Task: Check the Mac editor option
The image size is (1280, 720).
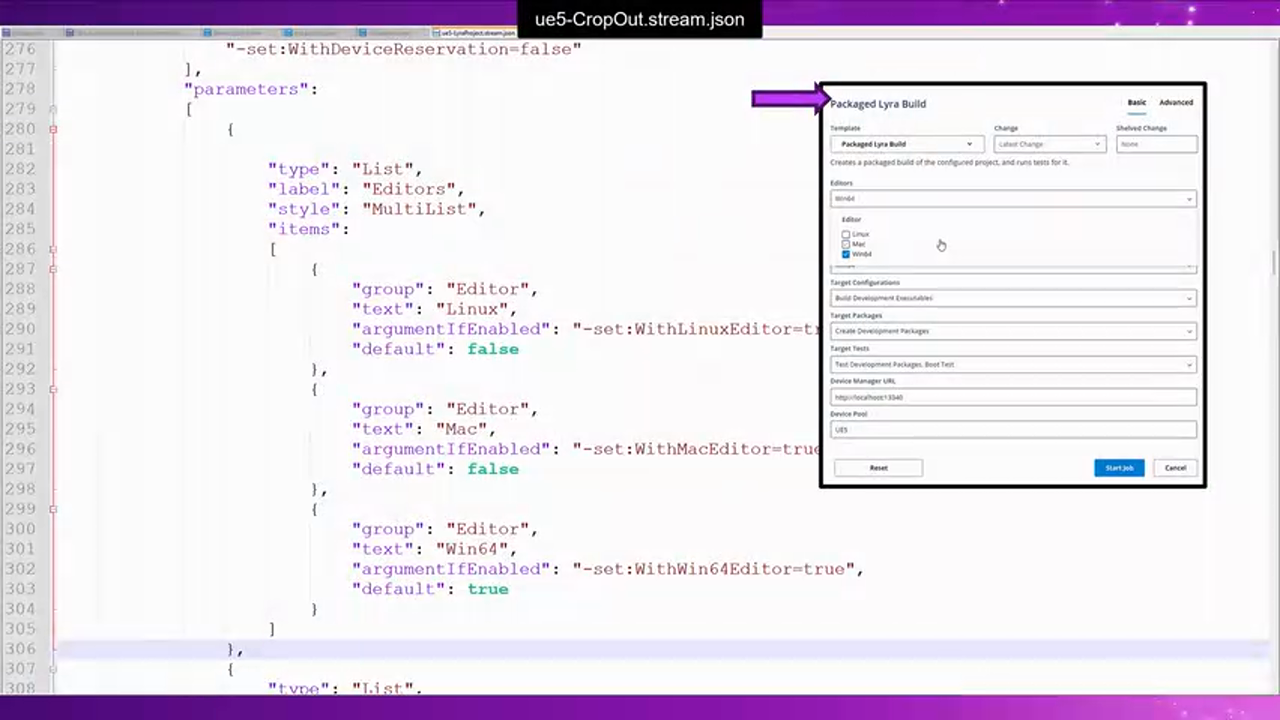Action: [846, 244]
